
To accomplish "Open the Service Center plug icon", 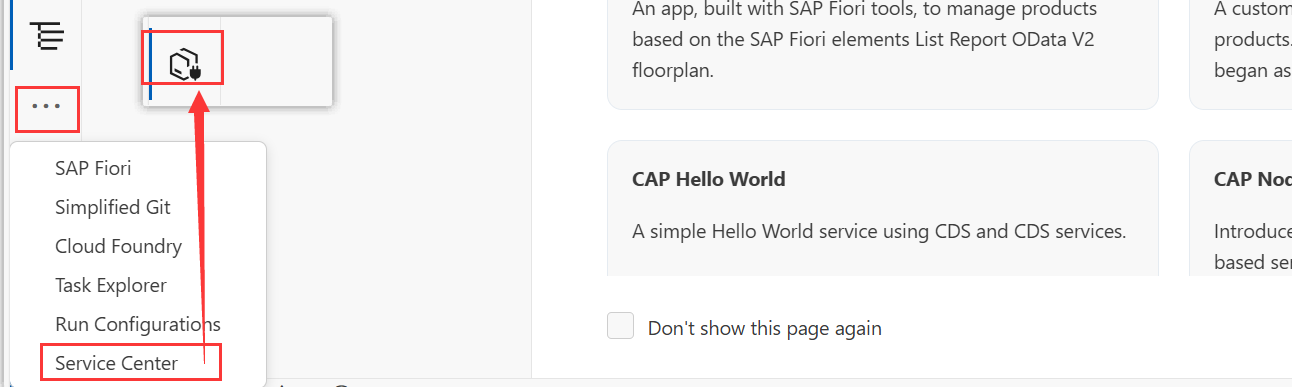I will [185, 65].
